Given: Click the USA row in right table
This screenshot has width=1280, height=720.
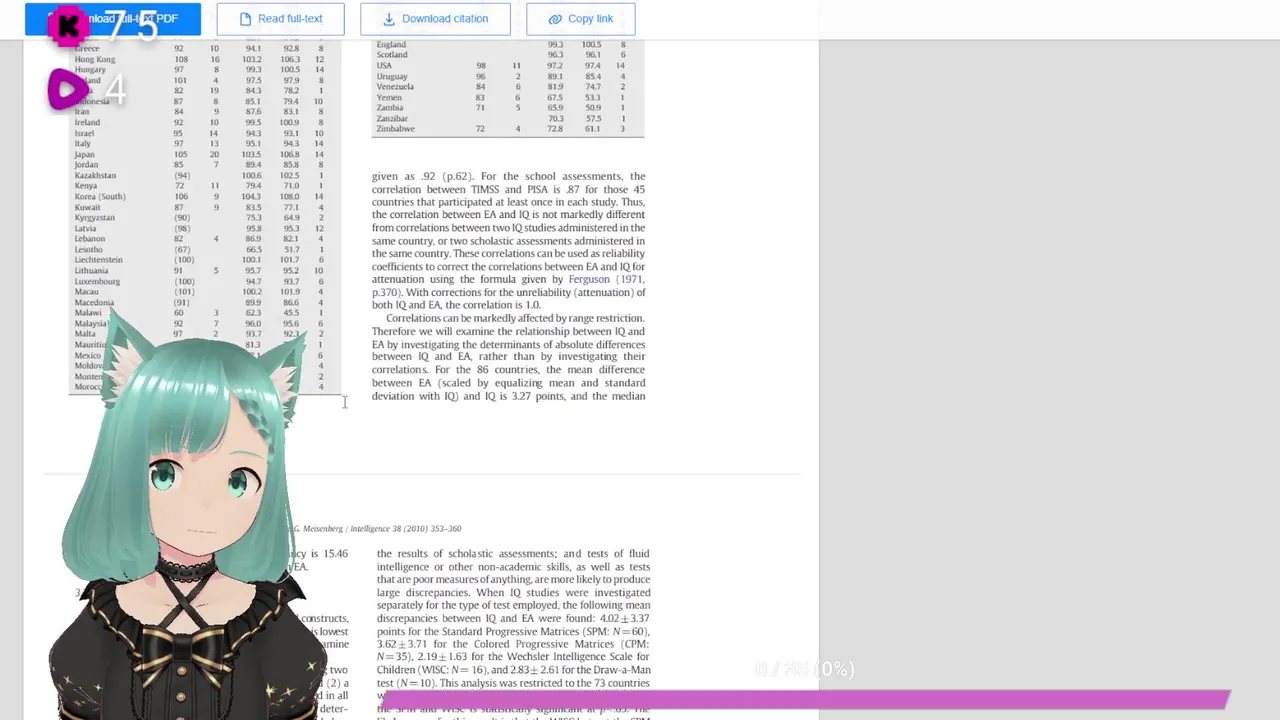Looking at the screenshot, I should pyautogui.click(x=501, y=66).
